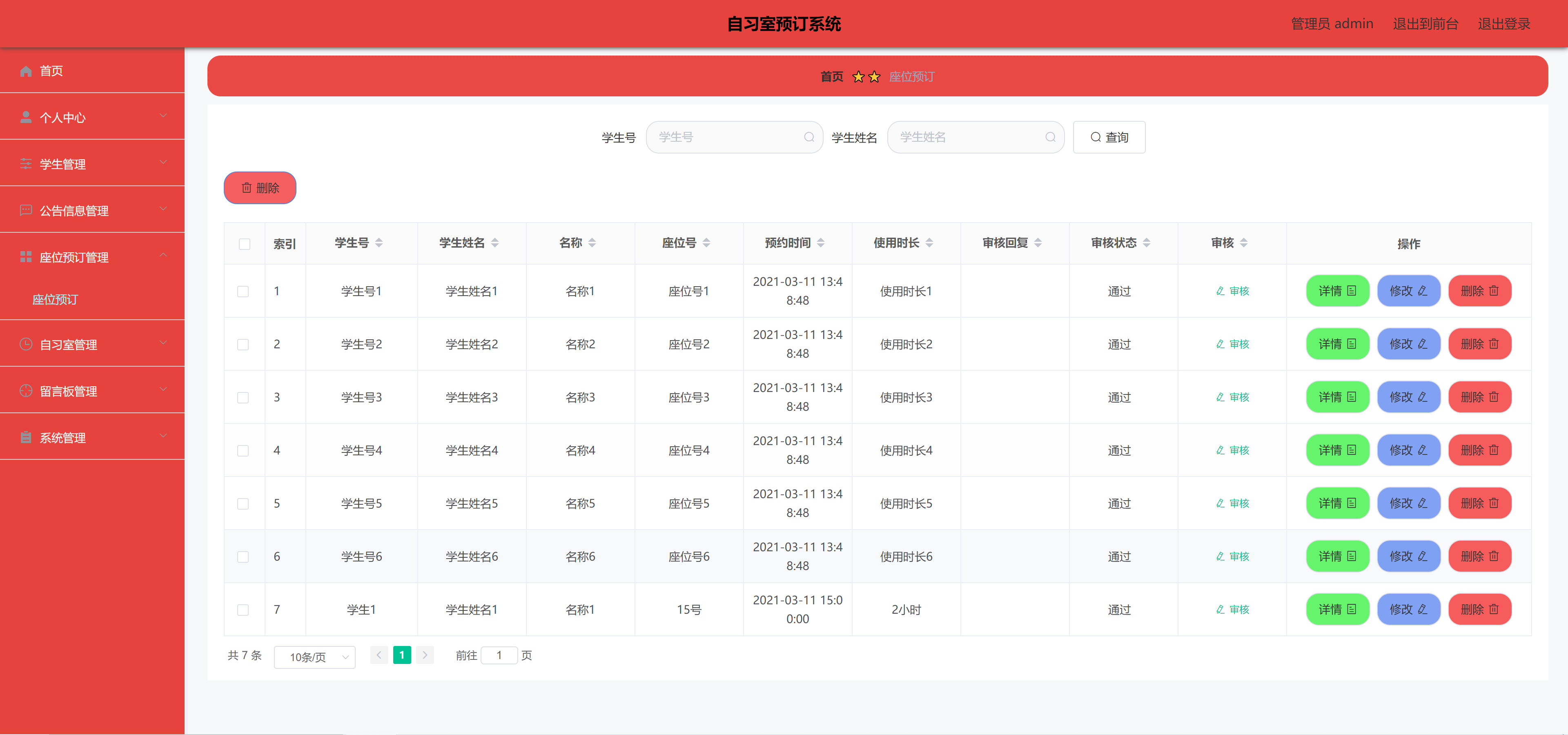Screen dimensions: 1568x735
Task: Check the checkbox on row 6
Action: click(244, 557)
